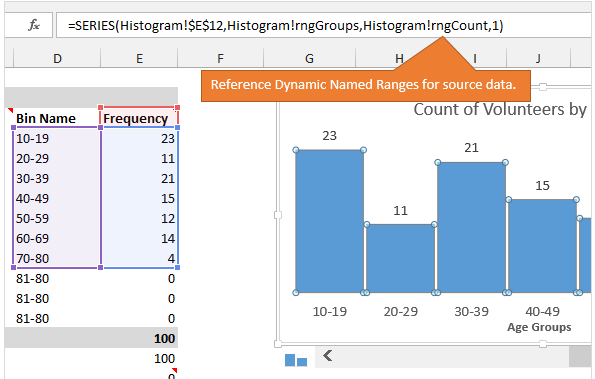Click the chart title Count of Volunteers
This screenshot has width=595, height=379.
point(500,109)
